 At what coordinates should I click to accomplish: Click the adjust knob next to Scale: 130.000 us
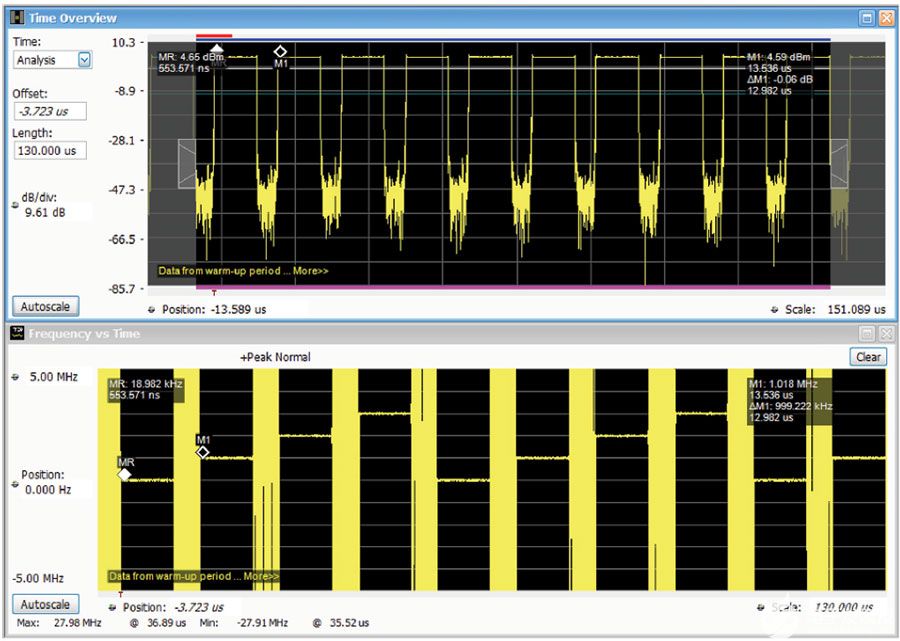(763, 604)
